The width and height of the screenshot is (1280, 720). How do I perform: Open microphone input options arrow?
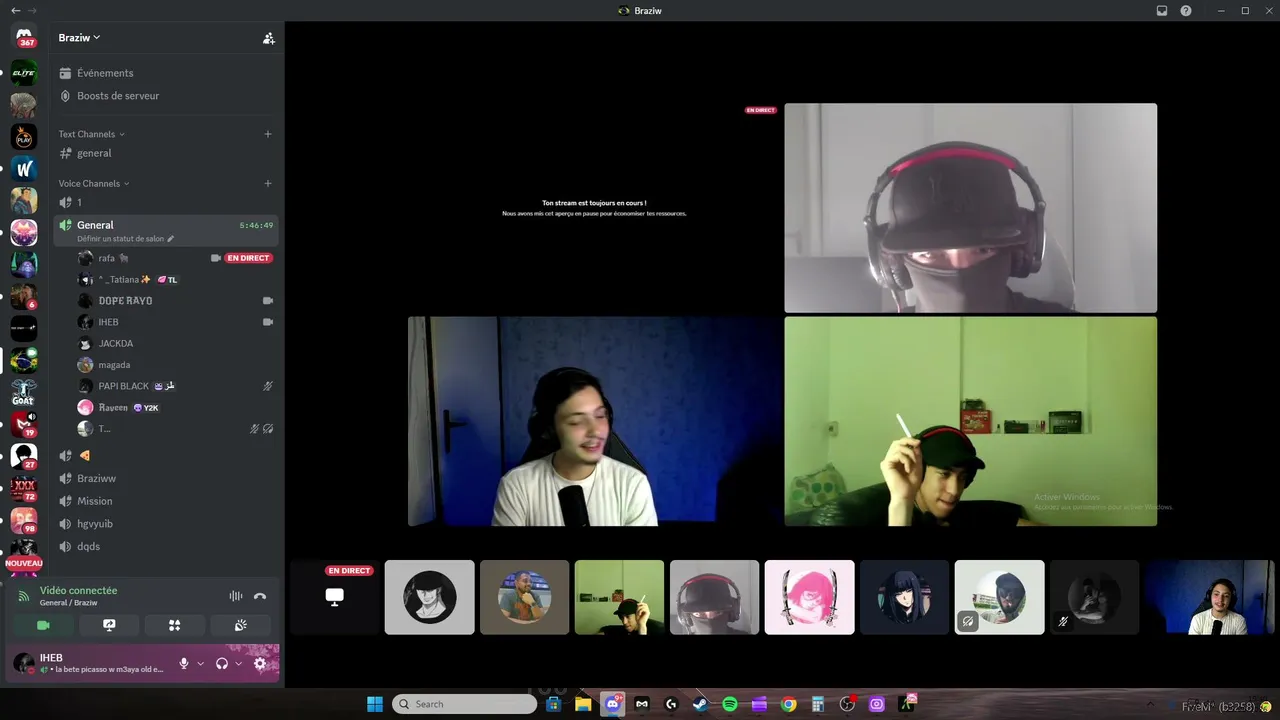(x=200, y=663)
